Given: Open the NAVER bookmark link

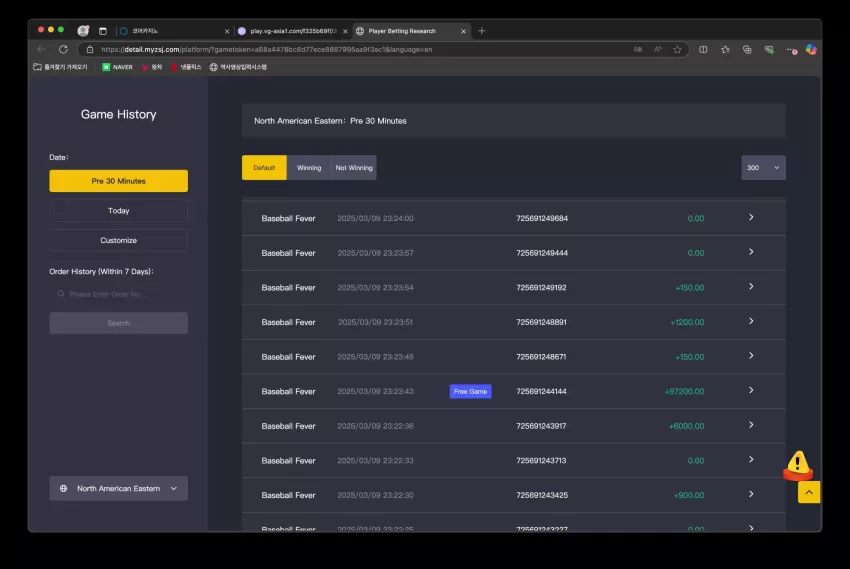Looking at the screenshot, I should click(x=118, y=67).
